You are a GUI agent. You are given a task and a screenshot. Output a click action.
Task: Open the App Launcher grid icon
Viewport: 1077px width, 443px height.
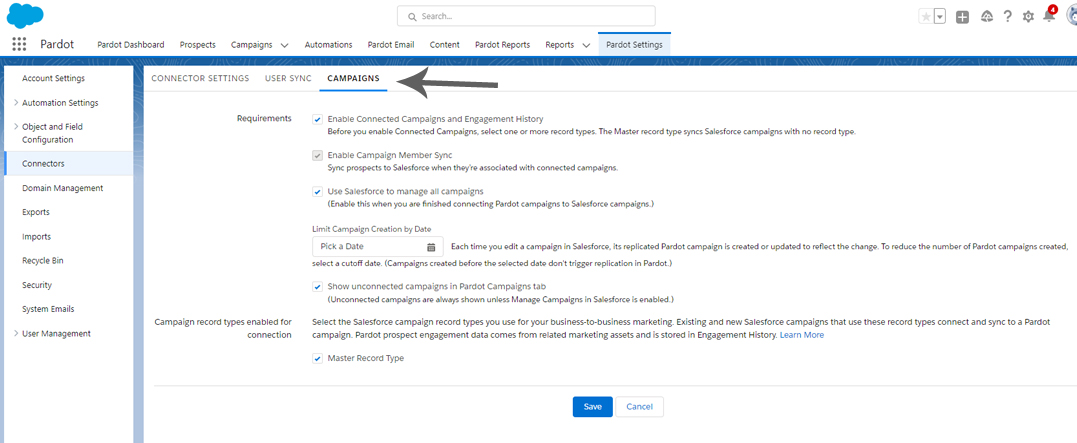click(x=19, y=44)
